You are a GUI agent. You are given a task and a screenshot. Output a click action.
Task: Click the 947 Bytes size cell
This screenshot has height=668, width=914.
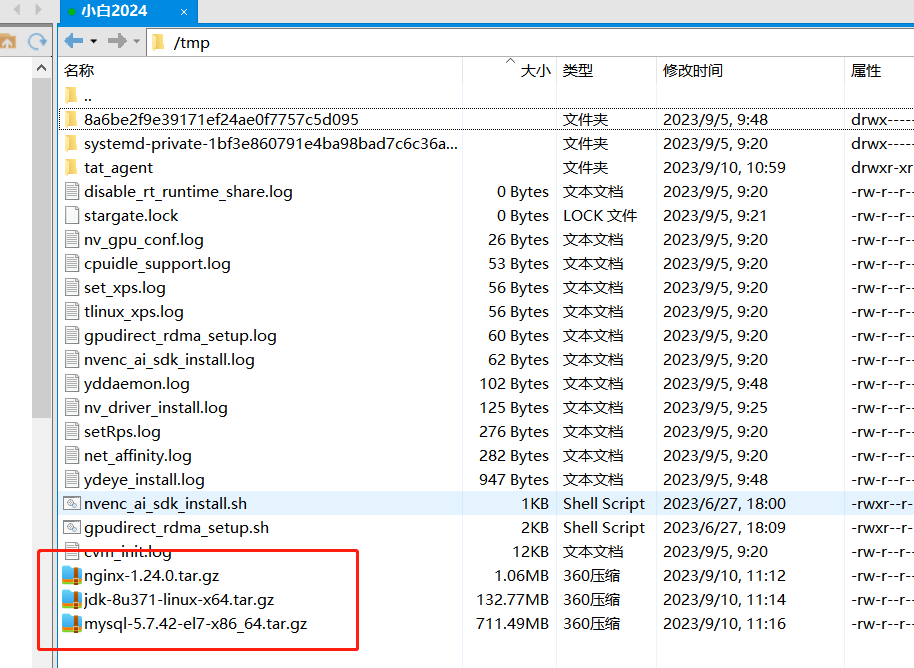(x=514, y=480)
